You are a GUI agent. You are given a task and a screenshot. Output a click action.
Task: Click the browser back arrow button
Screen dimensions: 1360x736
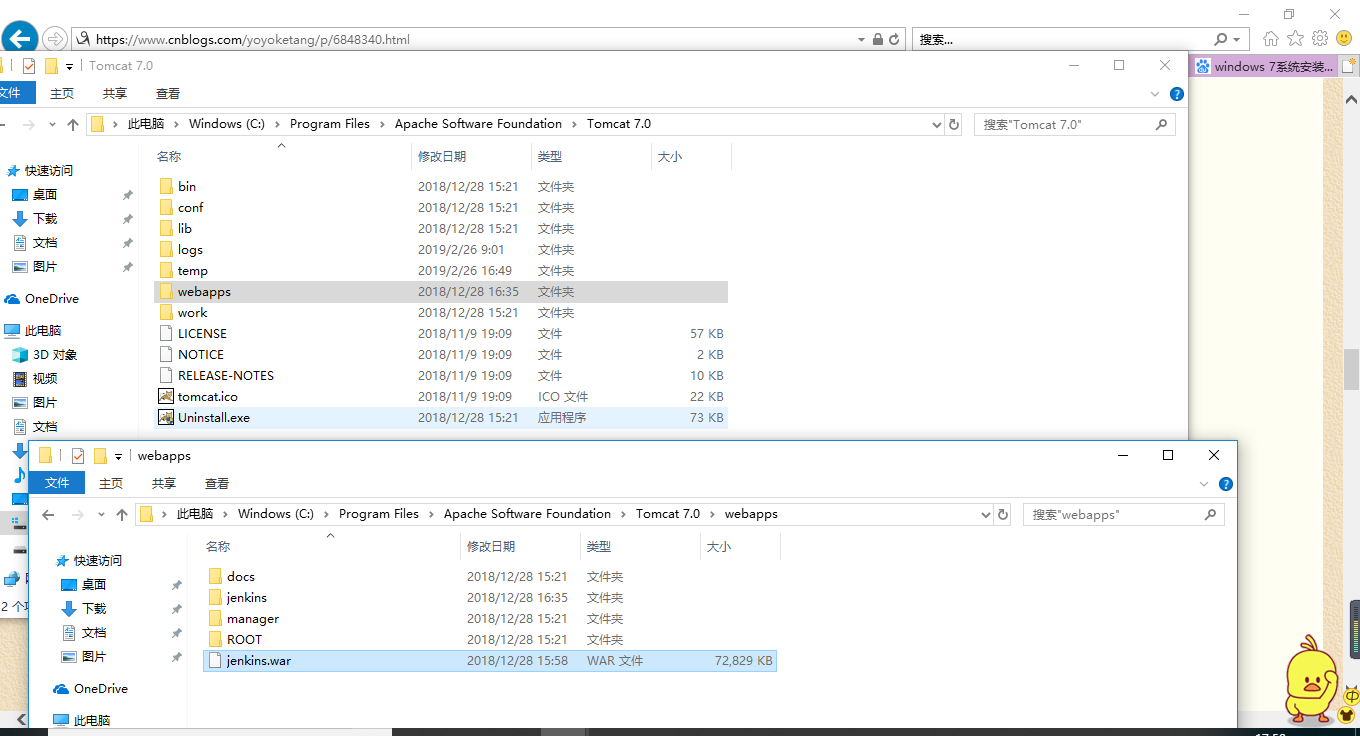click(19, 39)
